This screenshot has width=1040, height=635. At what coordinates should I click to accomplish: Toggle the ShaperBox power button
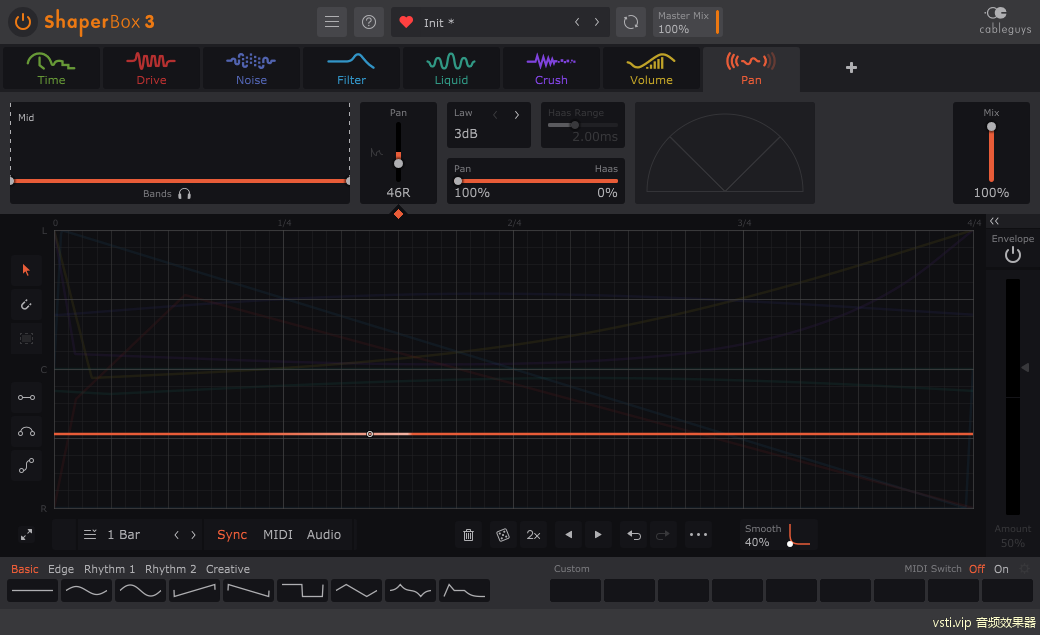pyautogui.click(x=23, y=22)
